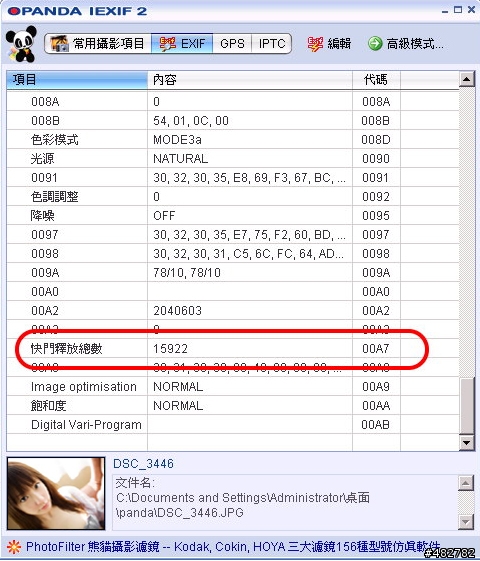Select the 快門釋放總數 row
Image resolution: width=480 pixels, height=561 pixels.
click(232, 348)
